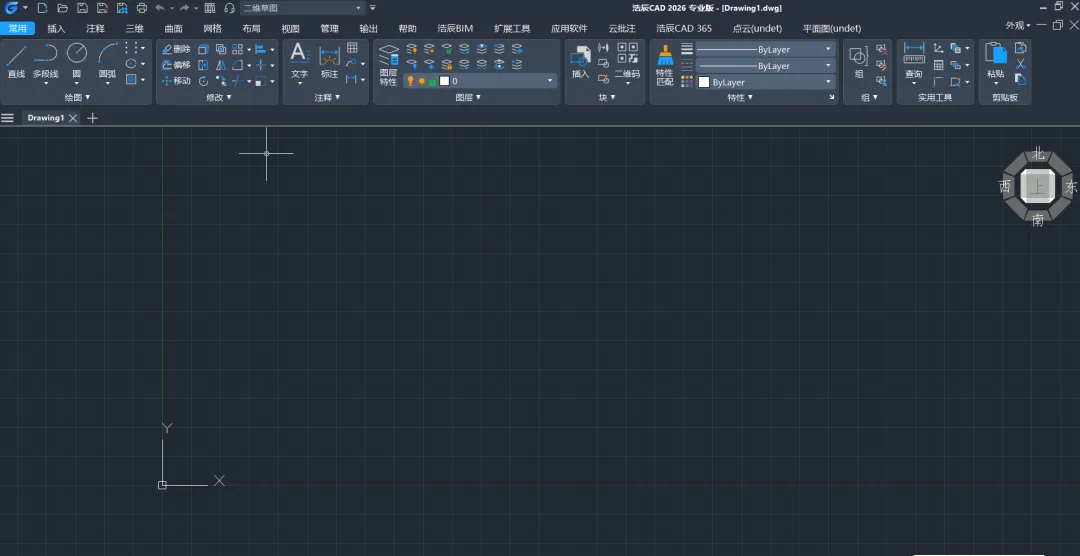Click the 查询 measure tool
1080x556 pixels.
click(x=913, y=61)
